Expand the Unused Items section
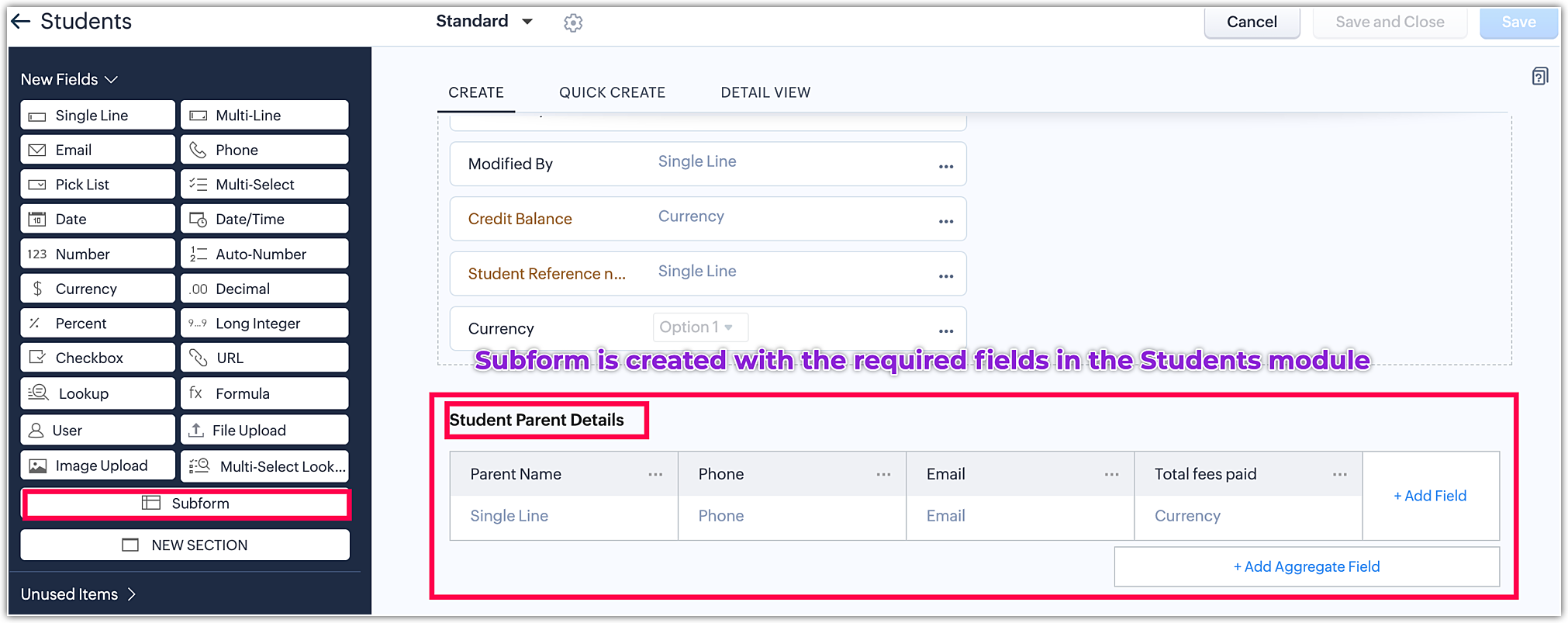Image resolution: width=1568 pixels, height=623 pixels. coord(131,594)
